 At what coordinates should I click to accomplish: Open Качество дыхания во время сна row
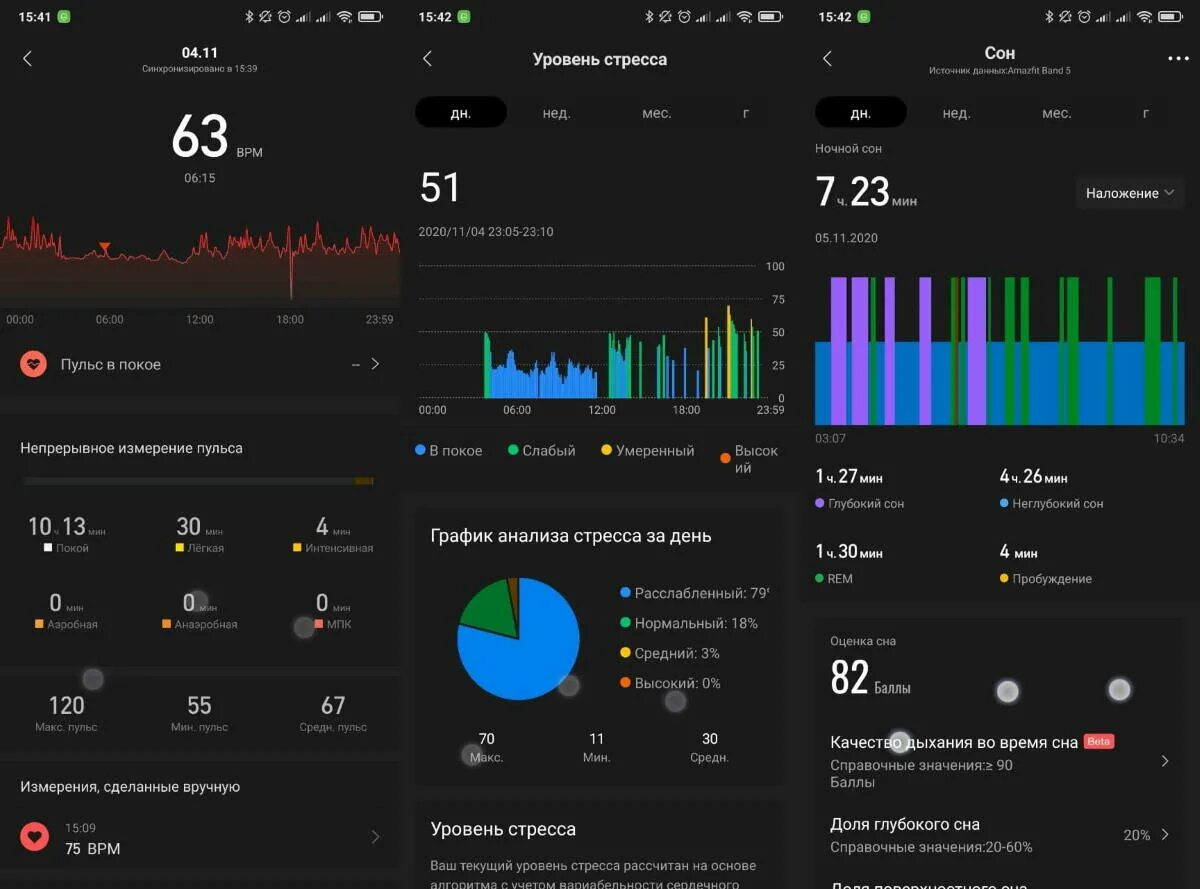click(1000, 761)
